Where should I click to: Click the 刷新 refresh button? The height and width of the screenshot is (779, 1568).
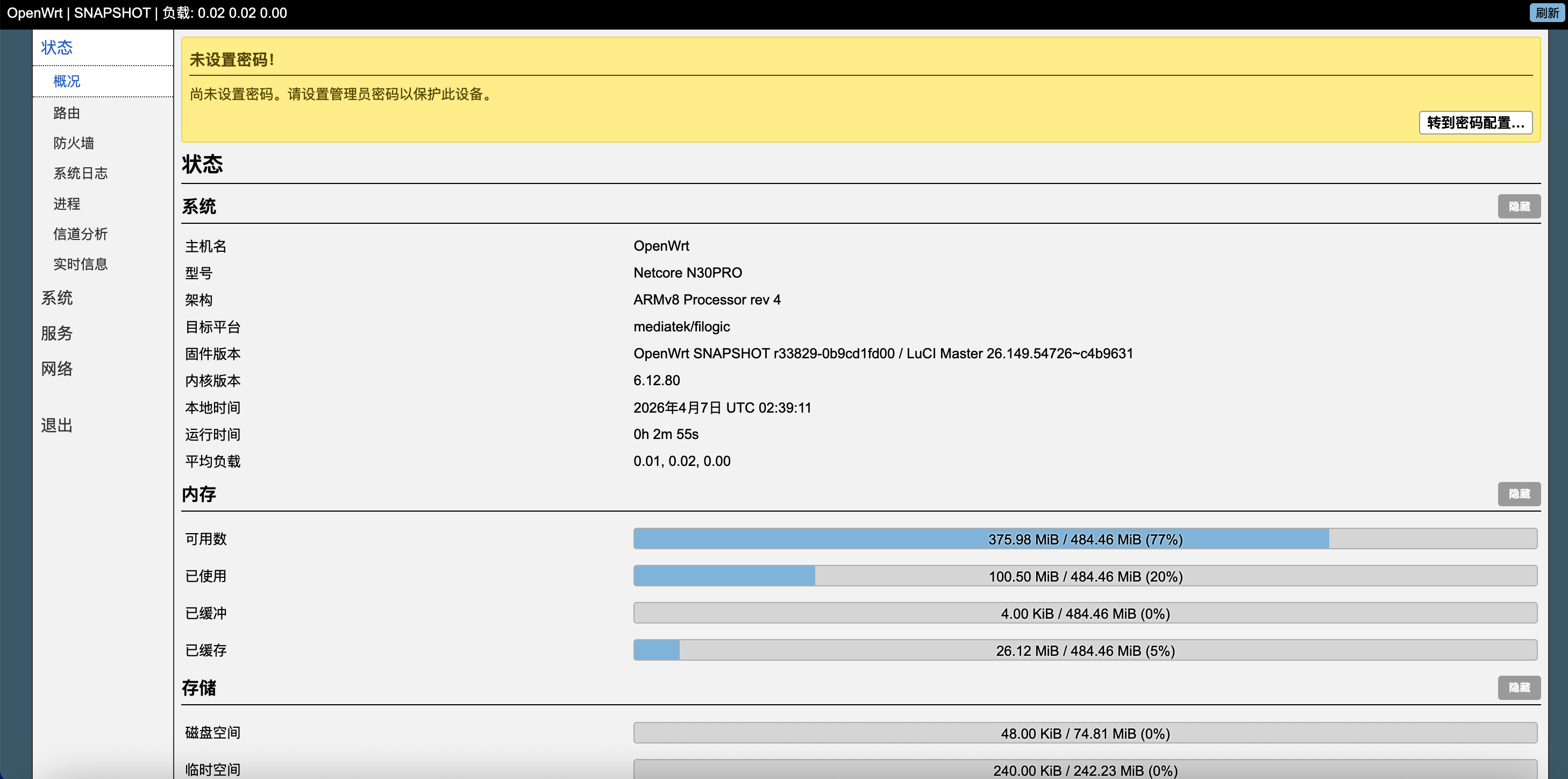click(x=1546, y=13)
